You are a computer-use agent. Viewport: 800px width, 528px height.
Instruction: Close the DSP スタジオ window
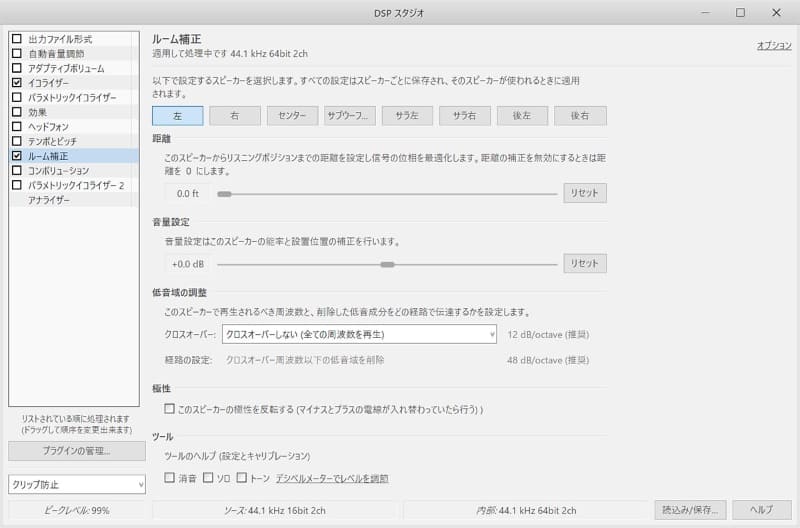(x=776, y=13)
